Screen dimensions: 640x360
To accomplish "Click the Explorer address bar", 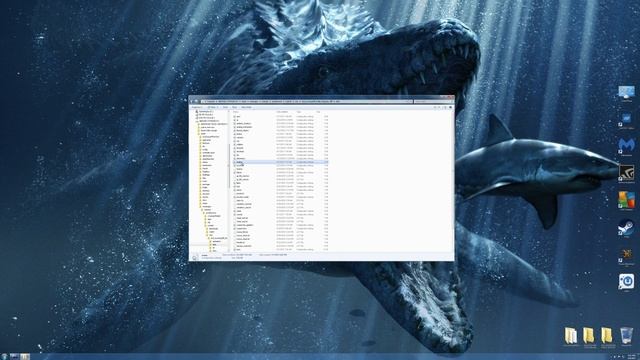I will coord(306,101).
